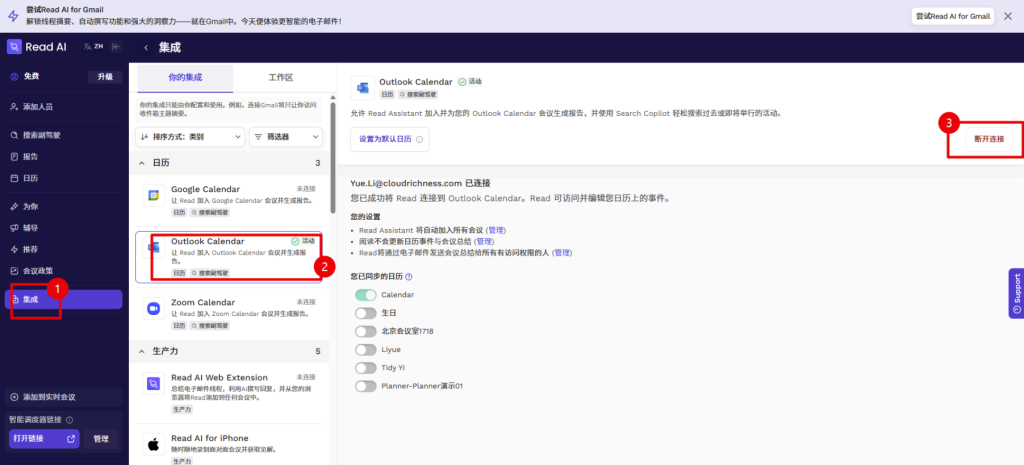Click the Zoom Calendar integration icon

pos(154,309)
